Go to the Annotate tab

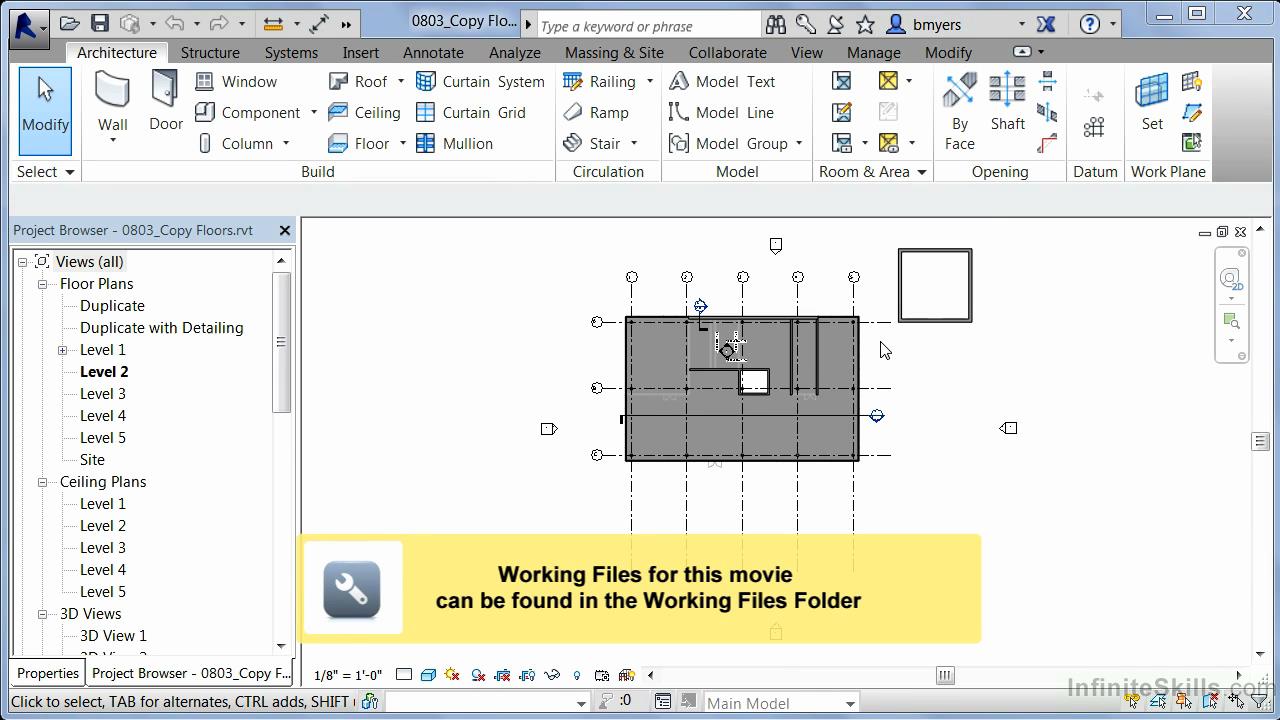(x=433, y=52)
